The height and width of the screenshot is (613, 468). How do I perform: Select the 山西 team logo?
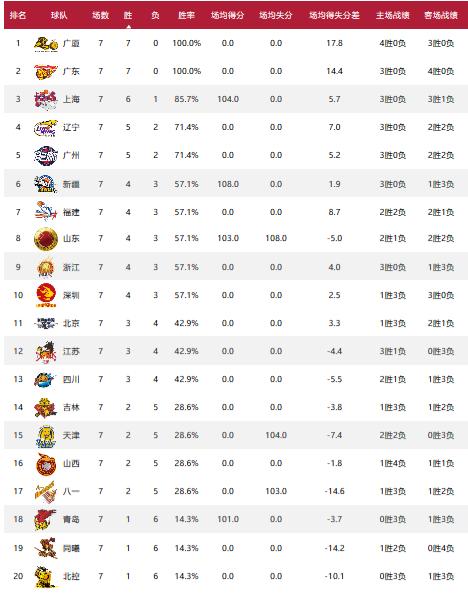[46, 464]
